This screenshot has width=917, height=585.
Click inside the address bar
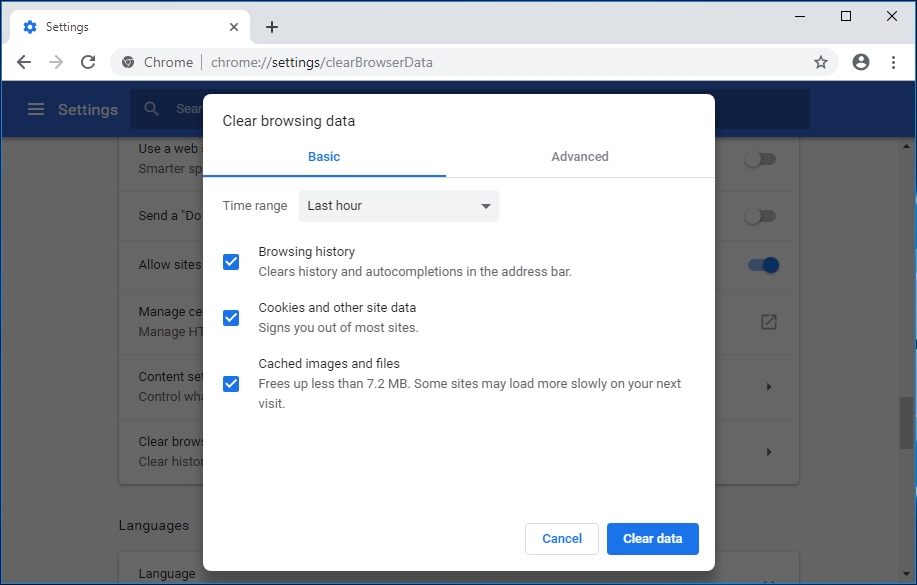click(x=400, y=61)
